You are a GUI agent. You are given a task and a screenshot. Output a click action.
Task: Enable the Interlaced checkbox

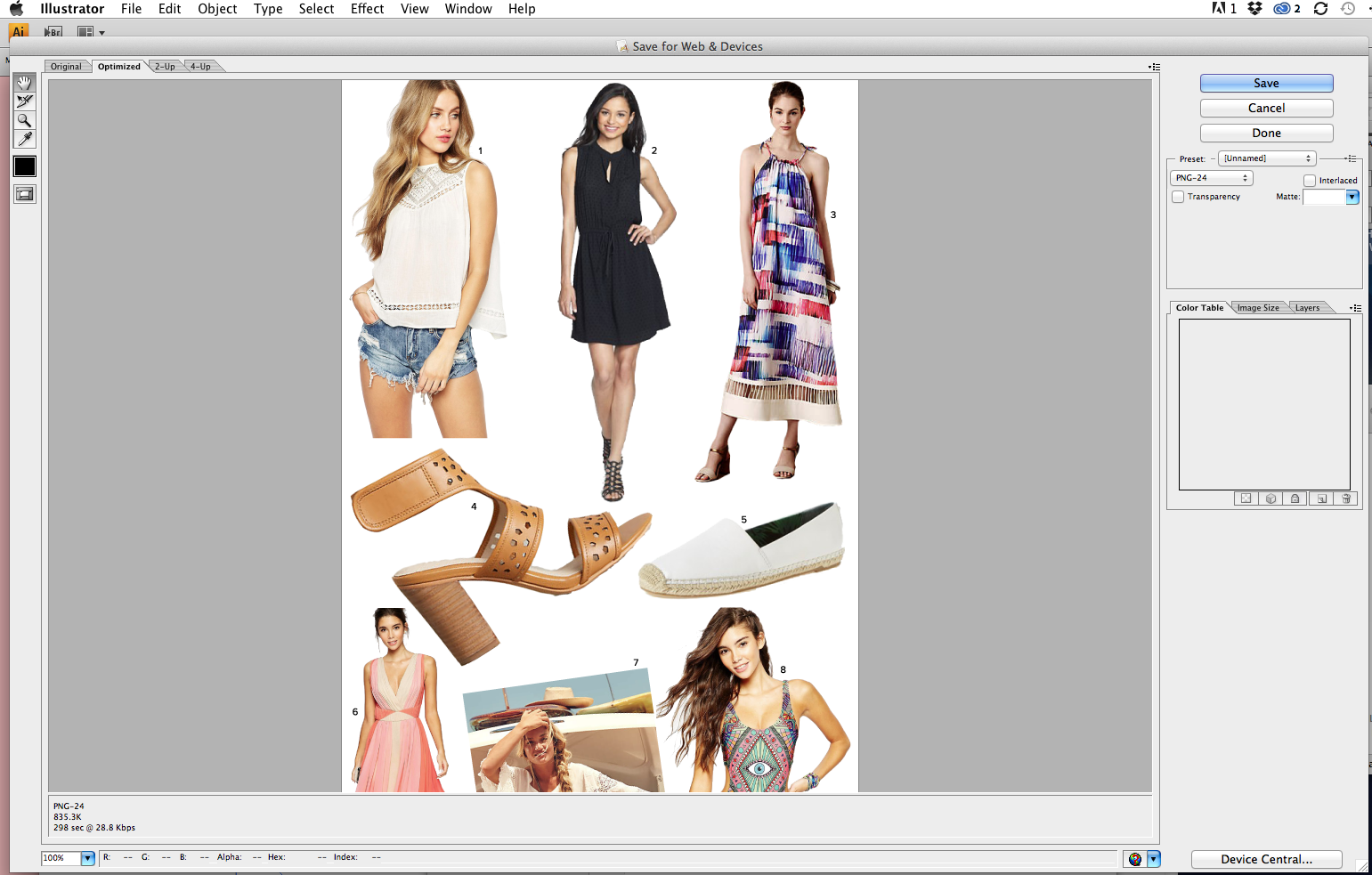click(1310, 181)
